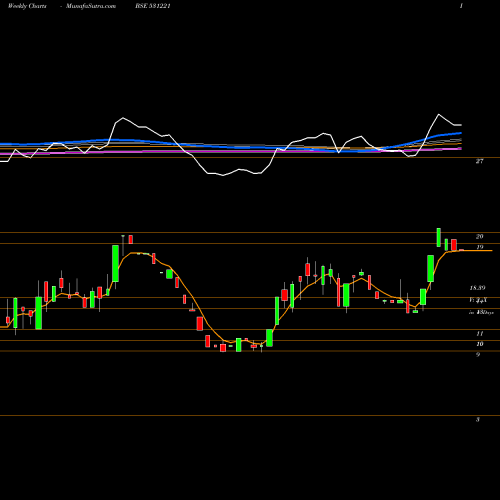The width and height of the screenshot is (500, 500).
Task: Click the 9 price axis label
Action: point(478,355)
